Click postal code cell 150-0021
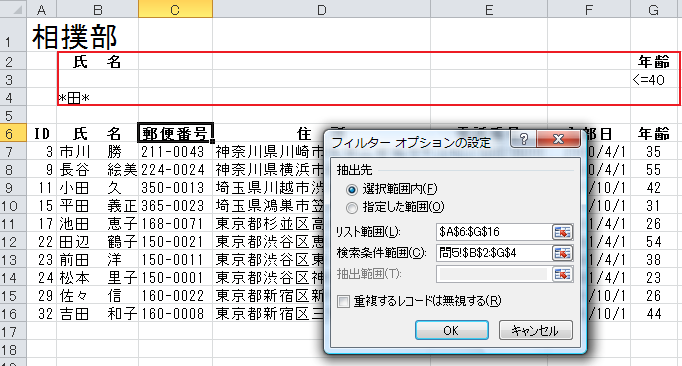This screenshot has height=366, width=682. (175, 242)
